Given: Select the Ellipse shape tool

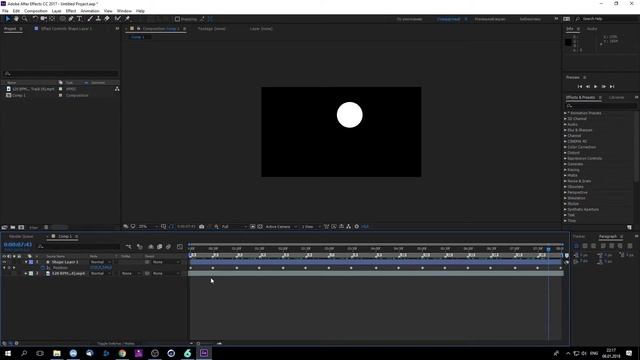Looking at the screenshot, I should tap(62, 19).
